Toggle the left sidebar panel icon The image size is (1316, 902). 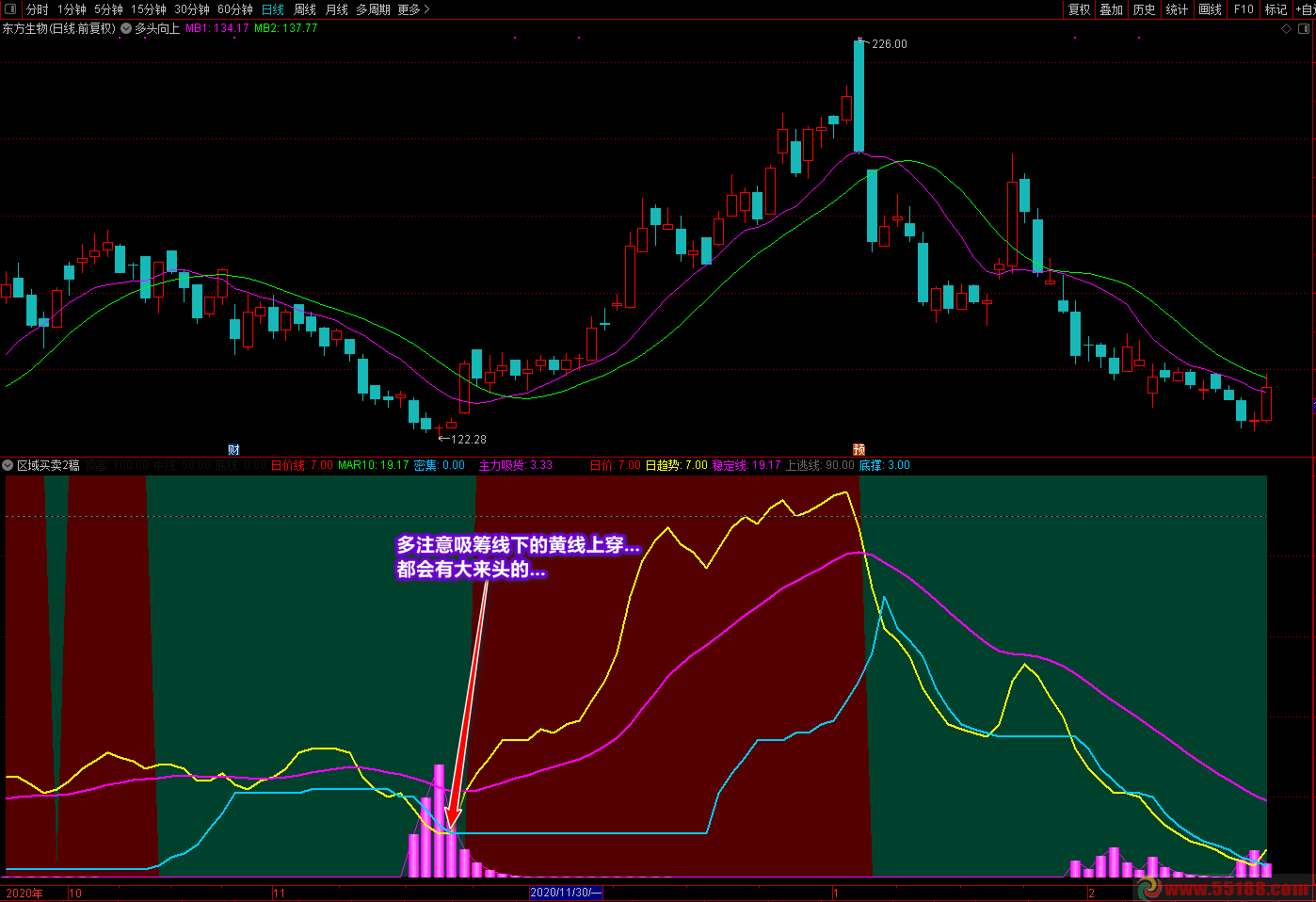pos(10,9)
